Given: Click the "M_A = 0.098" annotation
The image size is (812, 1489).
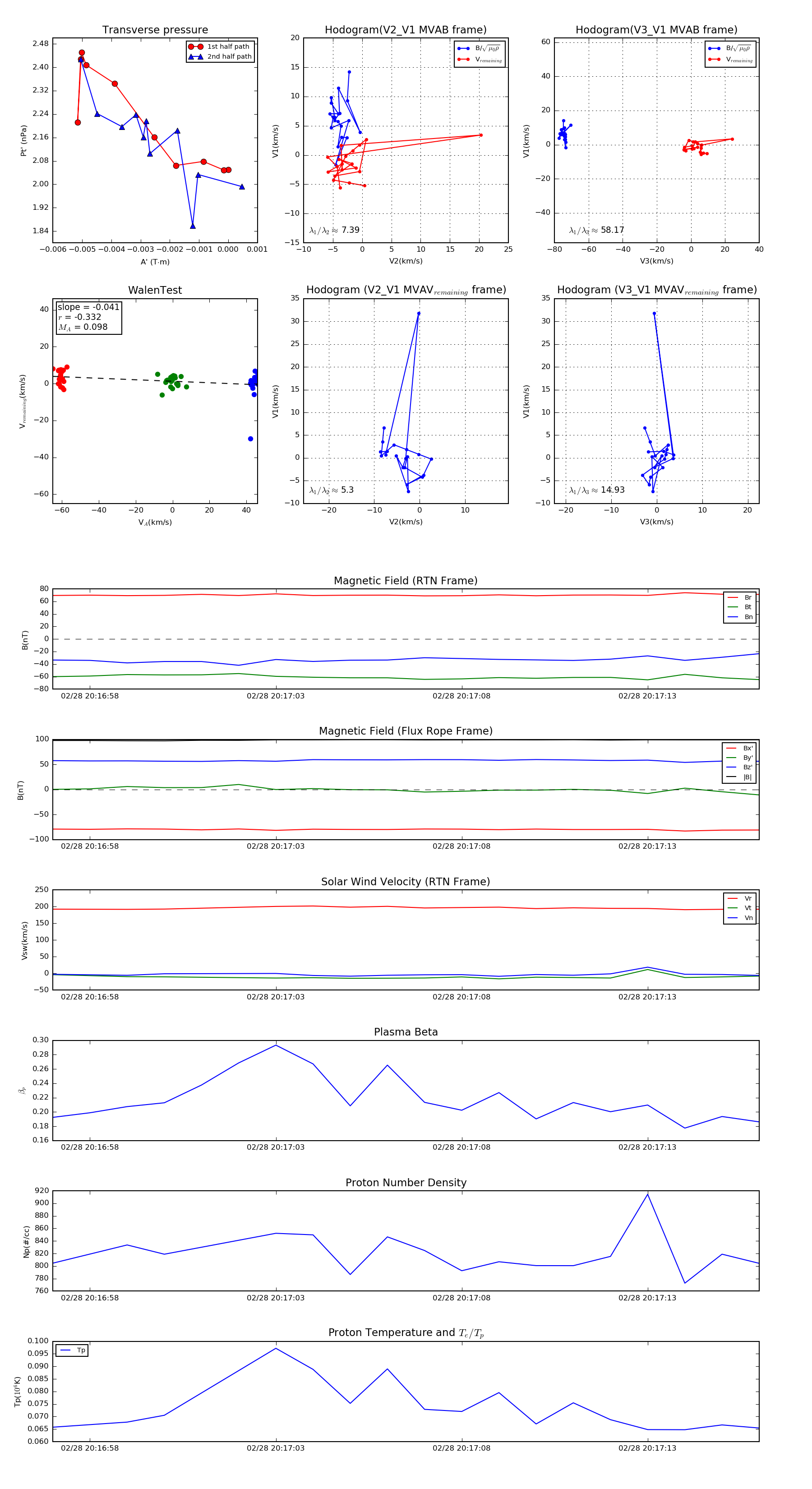Looking at the screenshot, I should (x=83, y=327).
